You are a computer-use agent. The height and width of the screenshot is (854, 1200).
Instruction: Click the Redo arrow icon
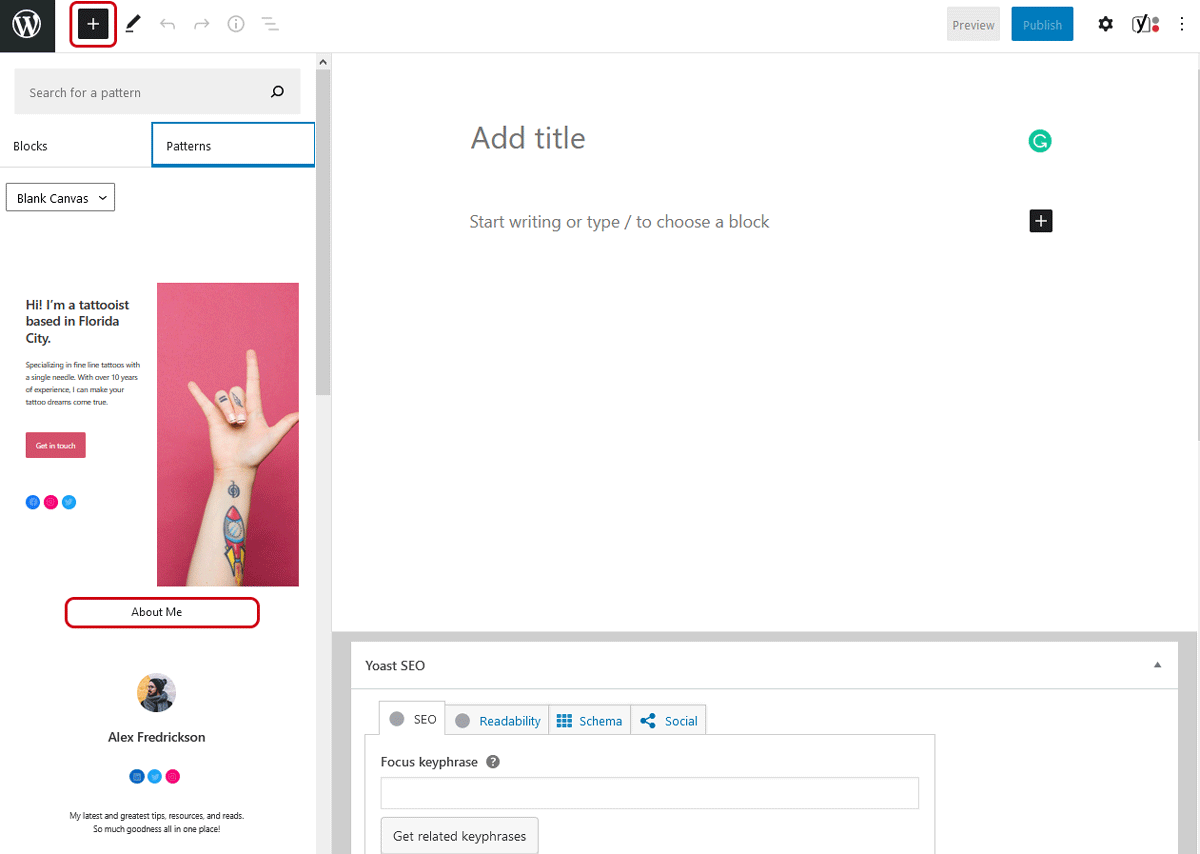pyautogui.click(x=201, y=25)
